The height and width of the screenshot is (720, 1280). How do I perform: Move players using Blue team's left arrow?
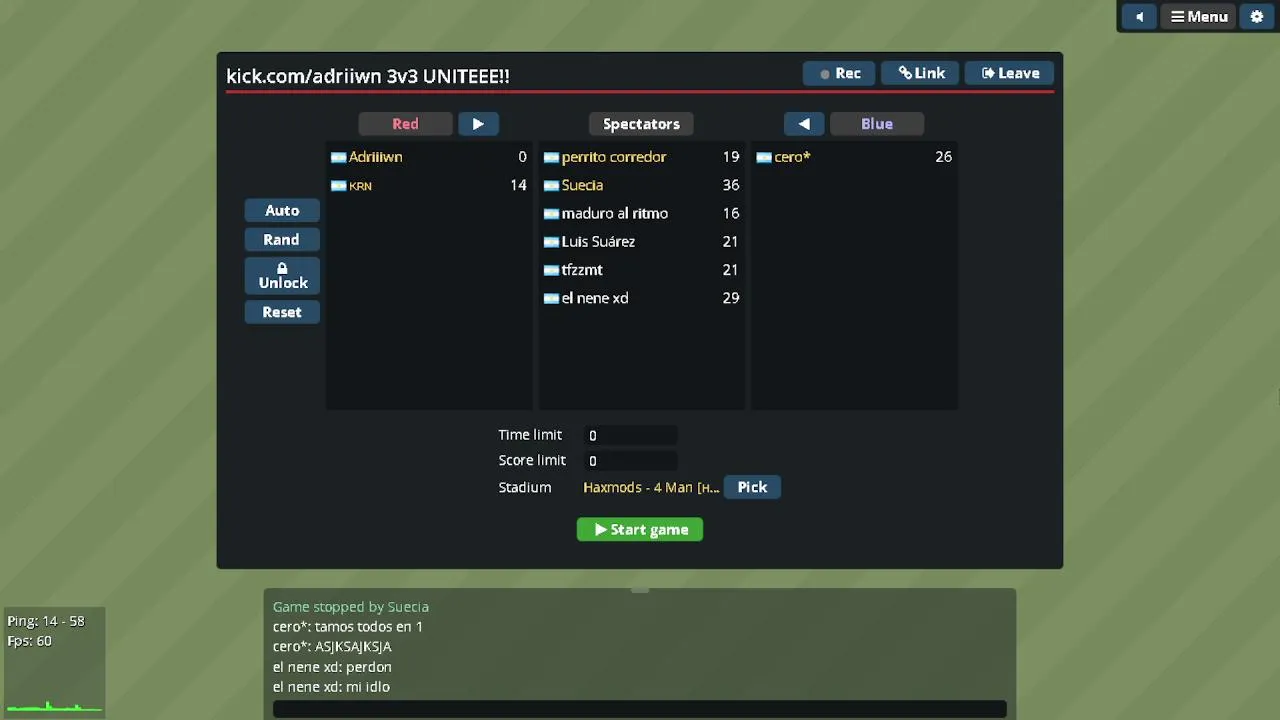click(804, 124)
